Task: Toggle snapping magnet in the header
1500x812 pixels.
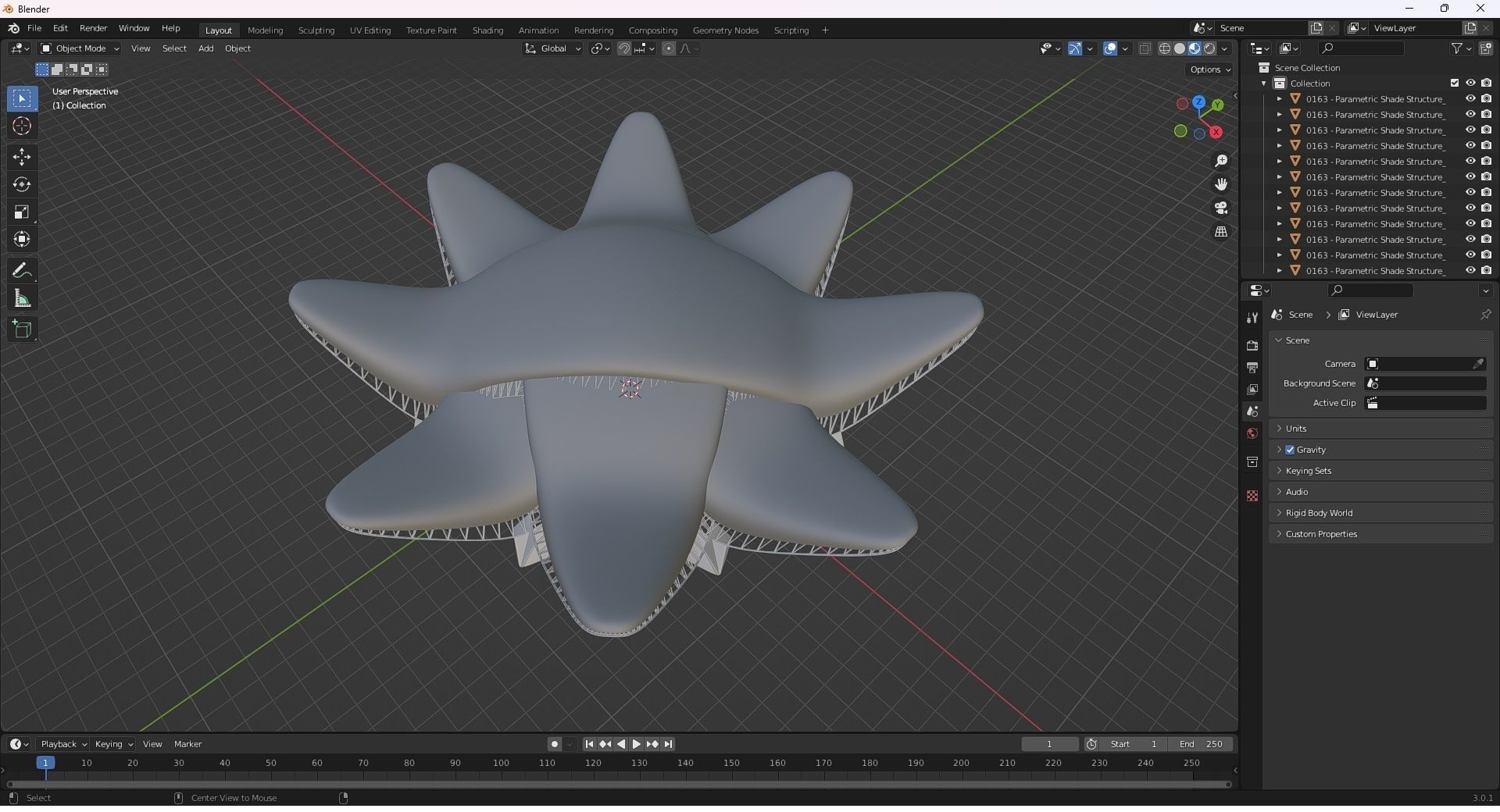Action: tap(624, 48)
